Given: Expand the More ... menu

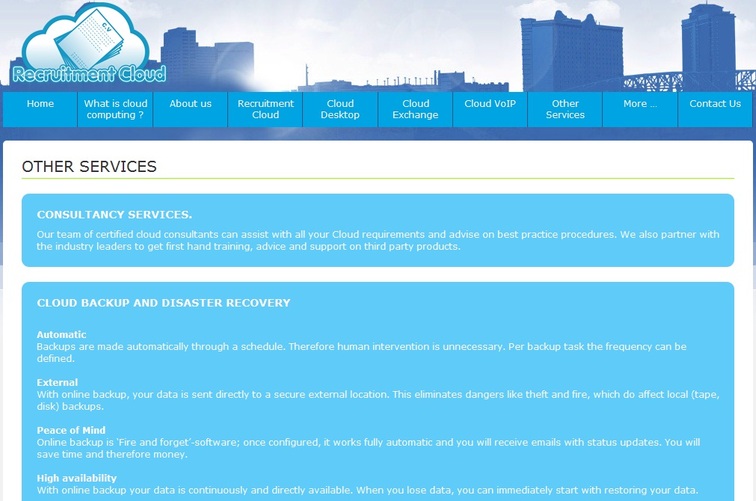Looking at the screenshot, I should point(640,109).
